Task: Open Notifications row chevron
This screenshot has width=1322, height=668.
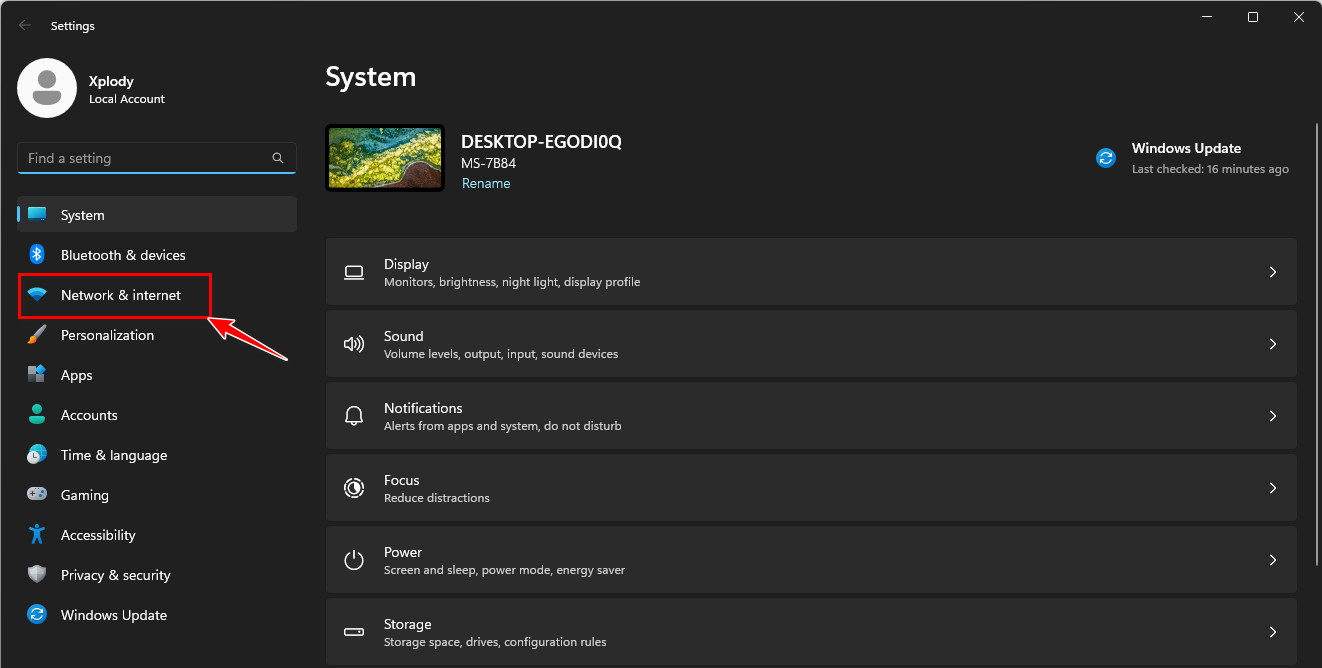Action: click(x=1273, y=416)
